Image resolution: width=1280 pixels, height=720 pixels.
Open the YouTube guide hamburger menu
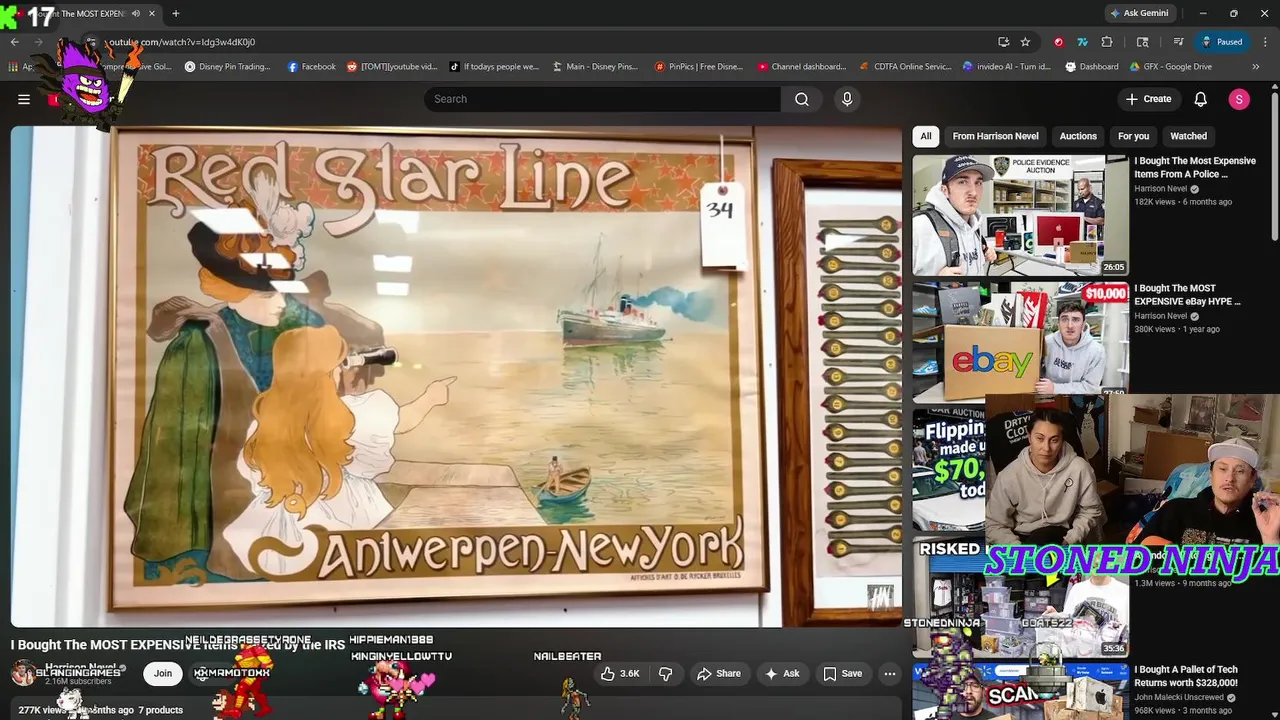pyautogui.click(x=24, y=99)
